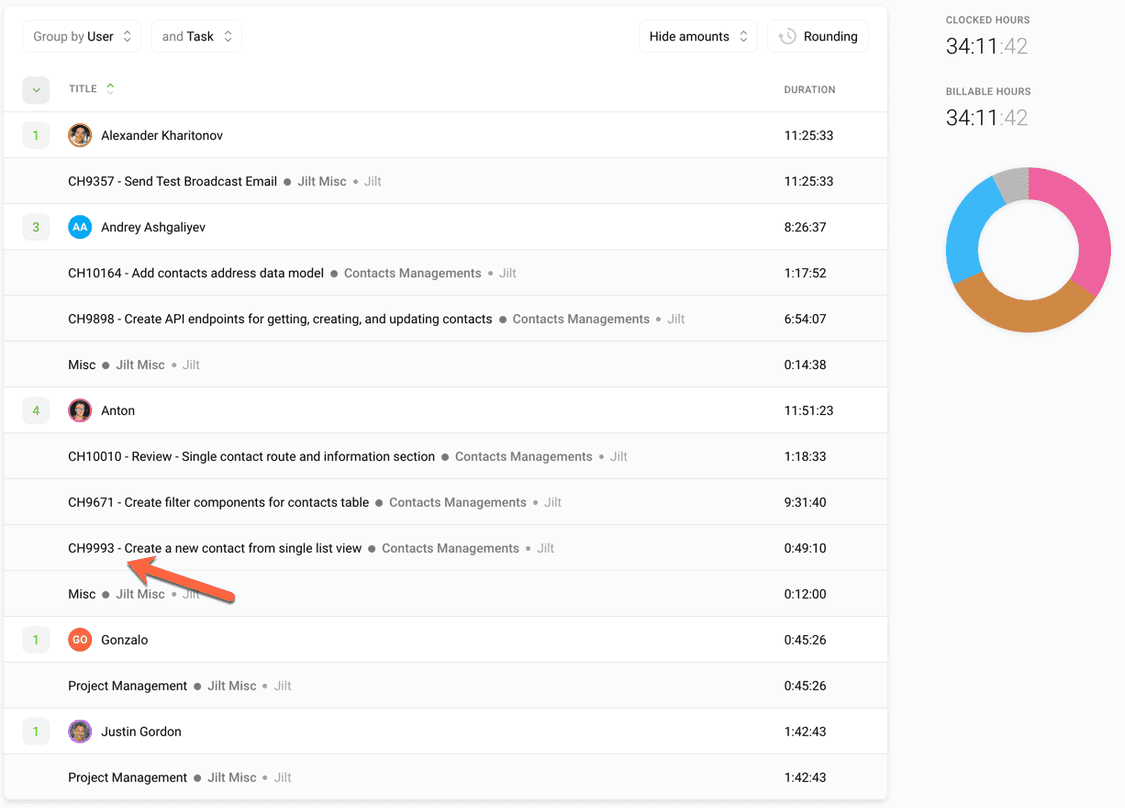Open the "Hide amounts" dropdown

(698, 36)
